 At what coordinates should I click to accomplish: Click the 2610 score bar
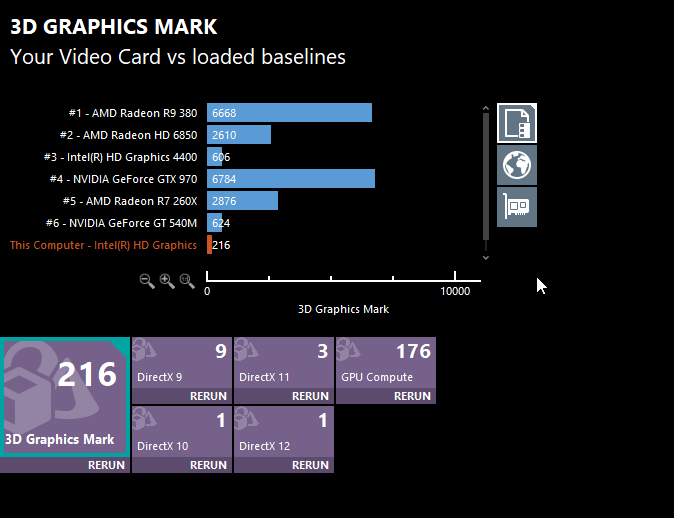(x=239, y=135)
